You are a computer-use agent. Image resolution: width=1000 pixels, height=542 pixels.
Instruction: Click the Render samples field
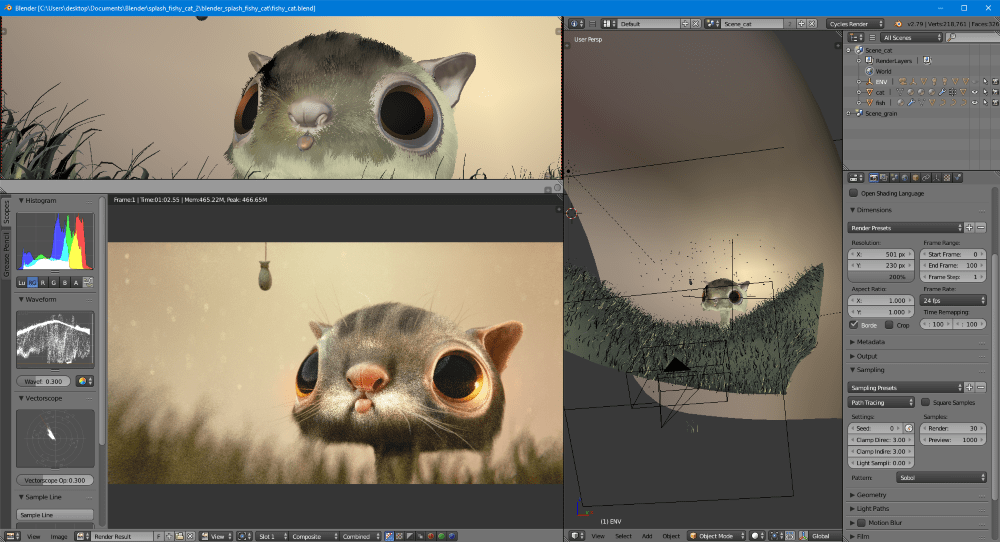[x=953, y=428]
